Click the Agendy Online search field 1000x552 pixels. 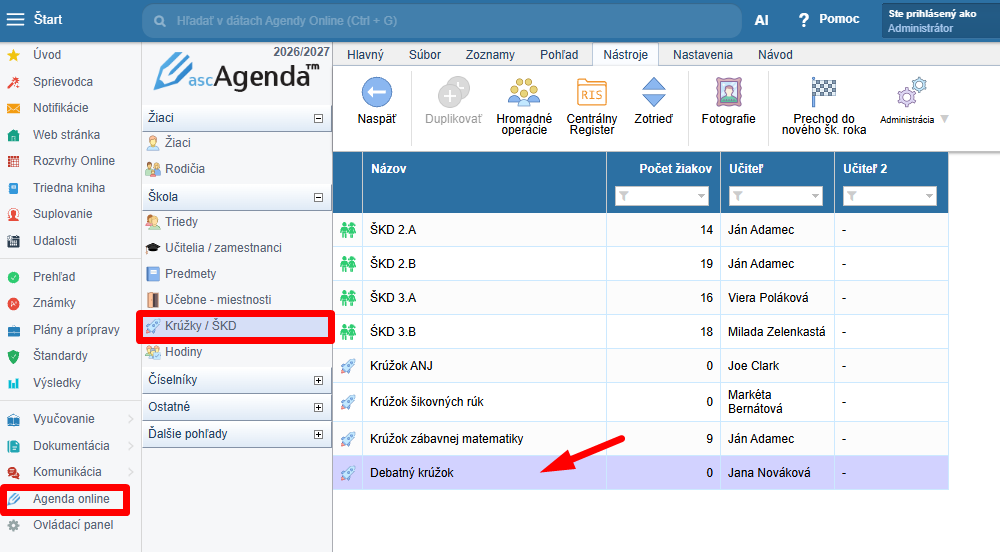coord(442,21)
